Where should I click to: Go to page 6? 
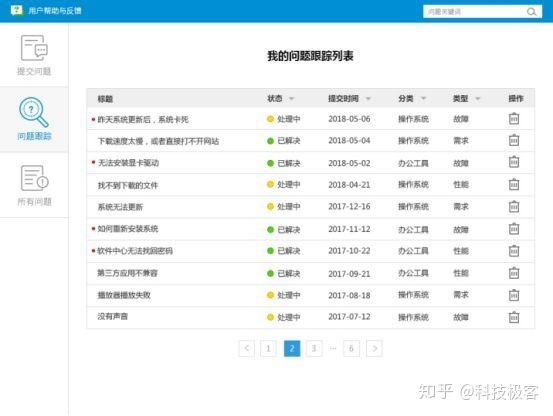351,348
